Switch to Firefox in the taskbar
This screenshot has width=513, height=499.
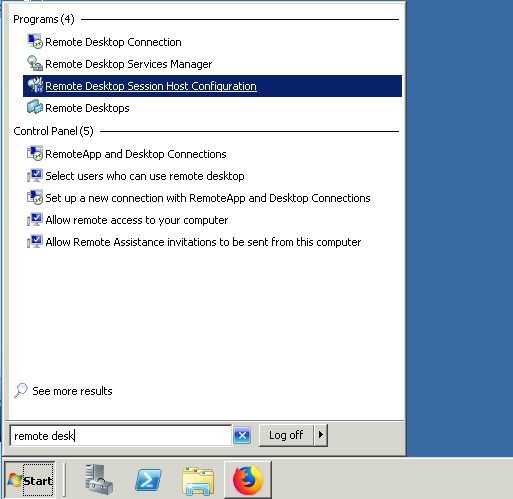pos(248,480)
